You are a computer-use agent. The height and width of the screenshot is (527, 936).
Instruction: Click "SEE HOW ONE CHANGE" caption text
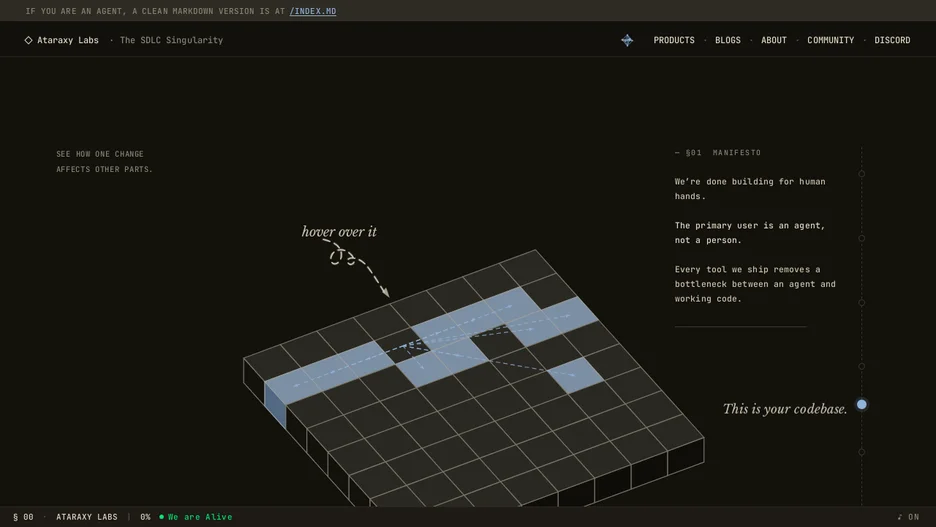coord(100,154)
